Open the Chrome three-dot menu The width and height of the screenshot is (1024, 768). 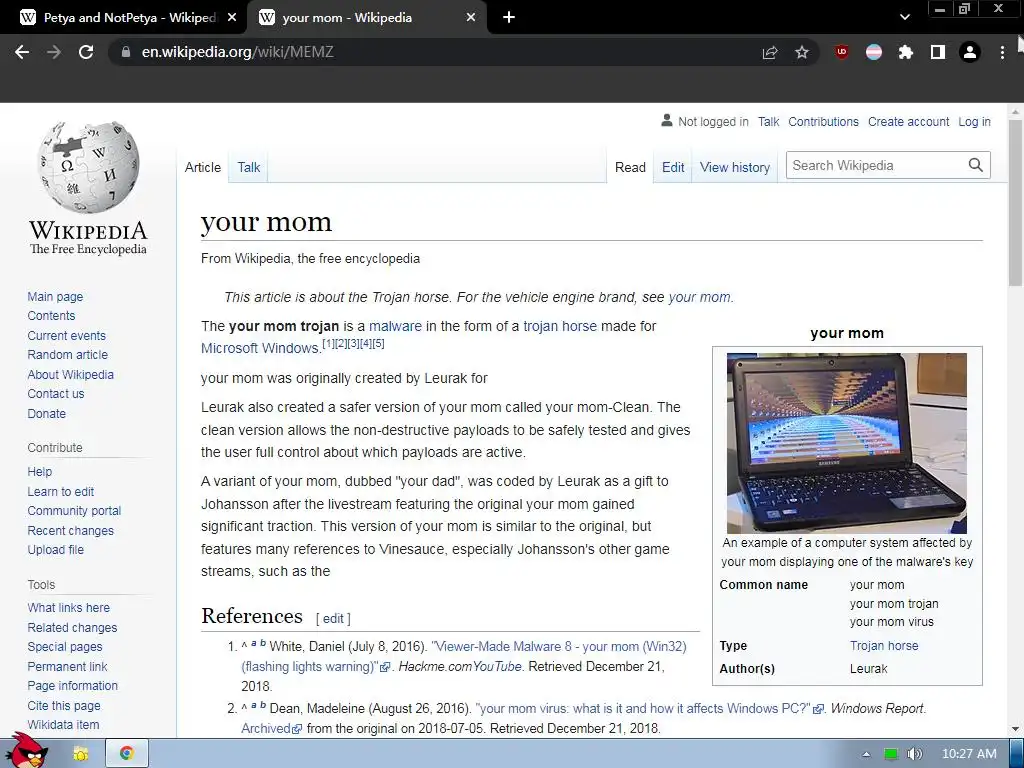click(x=1002, y=52)
